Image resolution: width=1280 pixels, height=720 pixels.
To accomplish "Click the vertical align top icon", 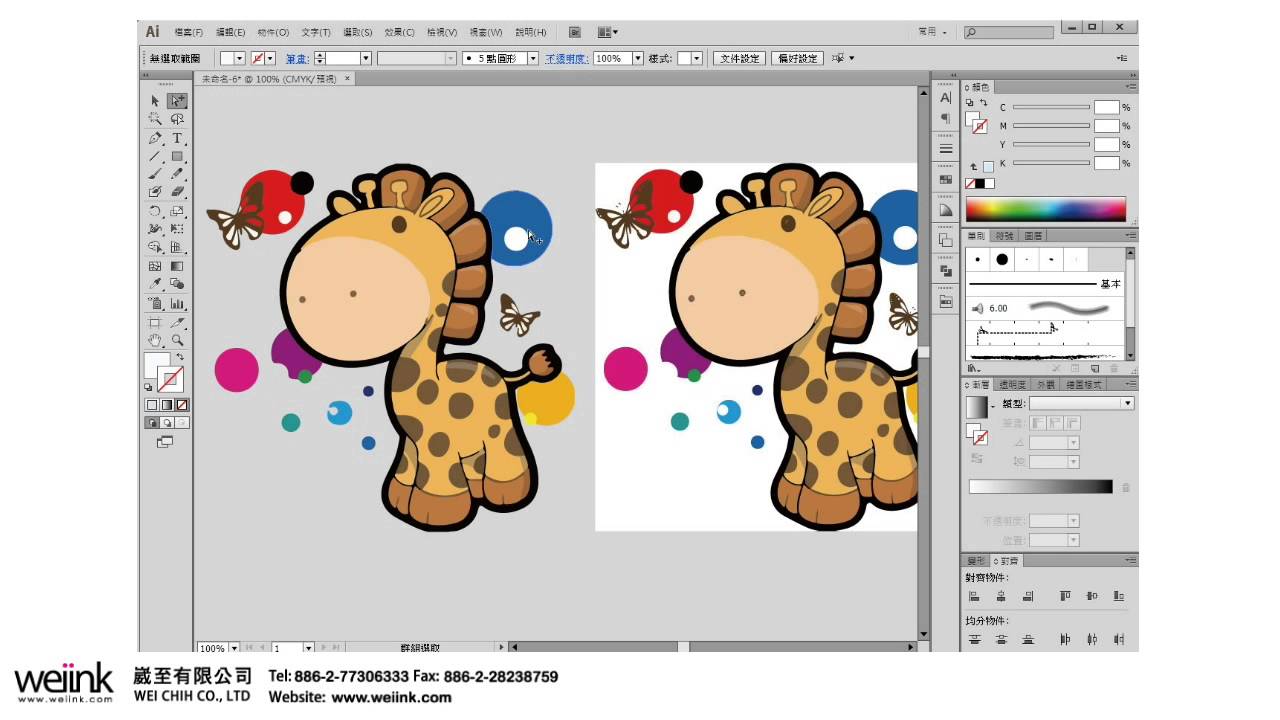I will [1065, 596].
